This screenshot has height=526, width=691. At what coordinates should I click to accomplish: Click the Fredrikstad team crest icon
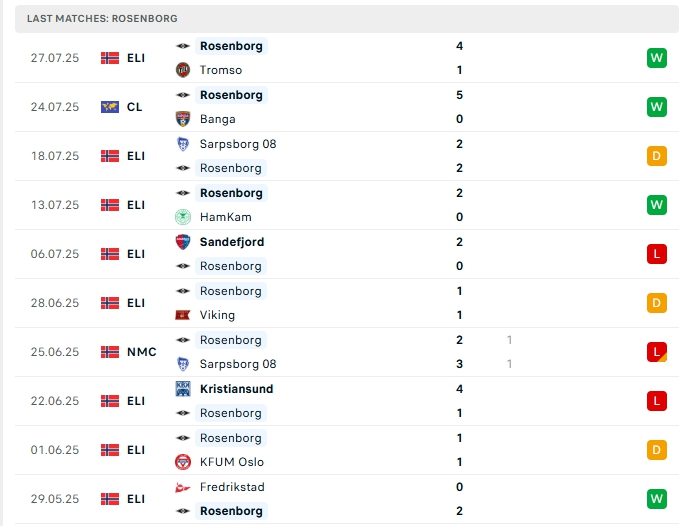coord(182,487)
